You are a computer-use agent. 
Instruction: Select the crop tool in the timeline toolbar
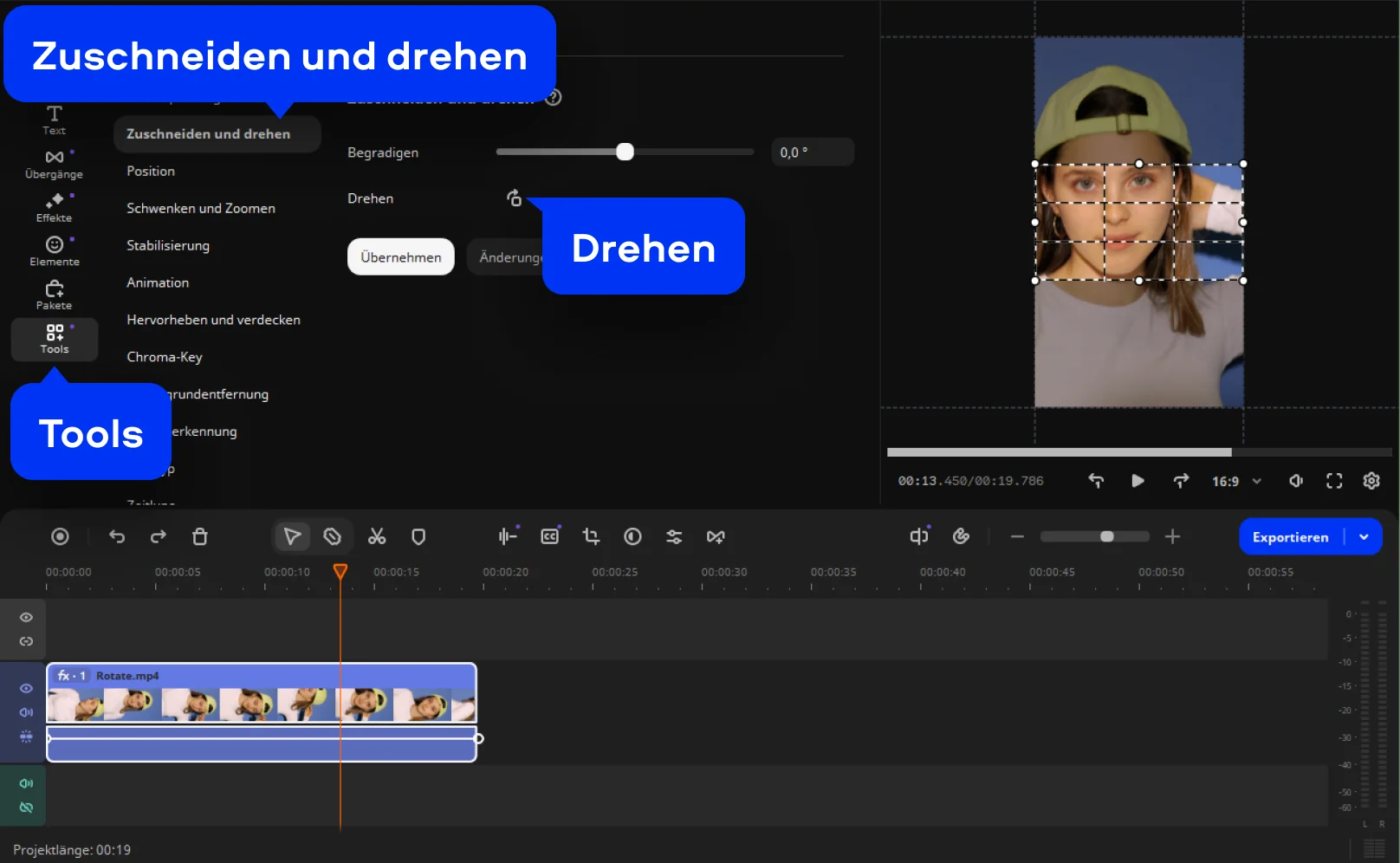(591, 537)
